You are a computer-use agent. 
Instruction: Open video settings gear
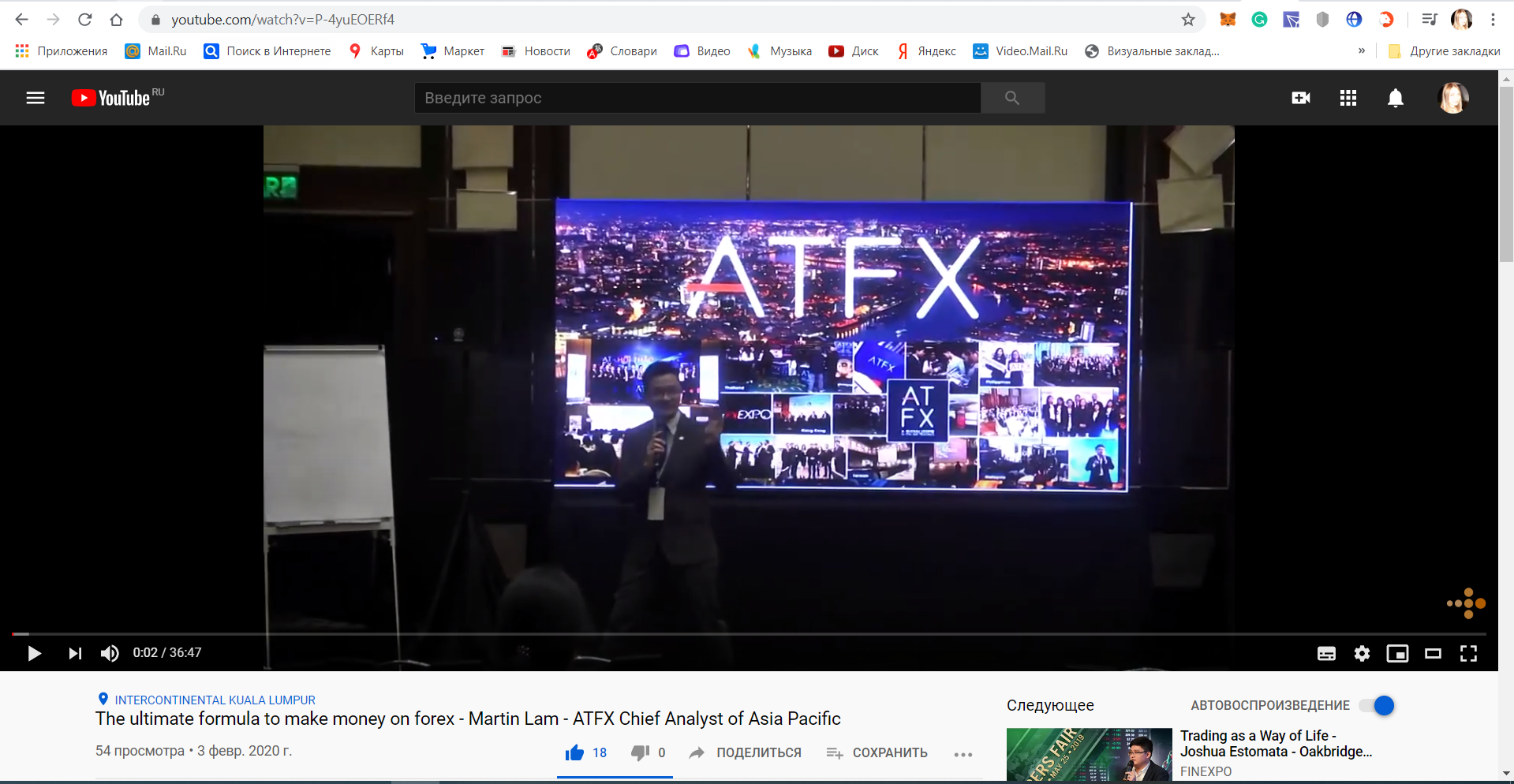1362,653
